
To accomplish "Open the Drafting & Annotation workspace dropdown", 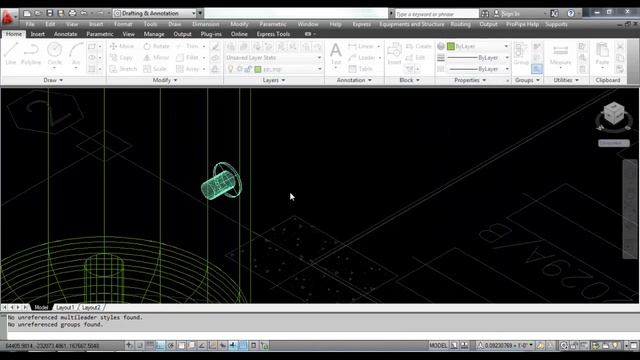I will [x=156, y=13].
